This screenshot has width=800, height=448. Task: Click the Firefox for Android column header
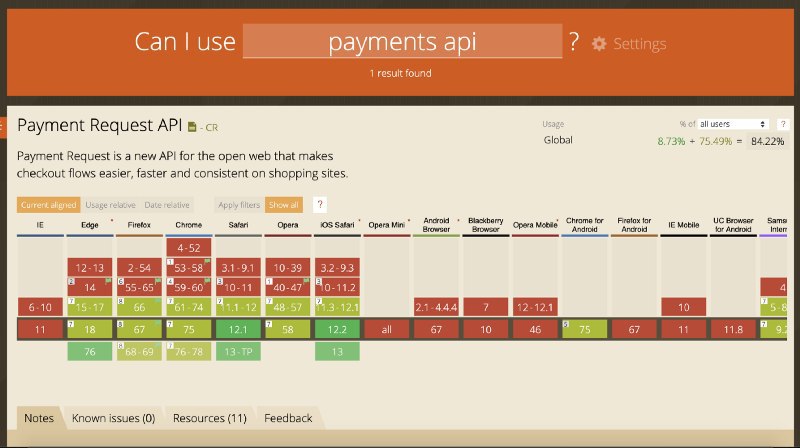(634, 225)
